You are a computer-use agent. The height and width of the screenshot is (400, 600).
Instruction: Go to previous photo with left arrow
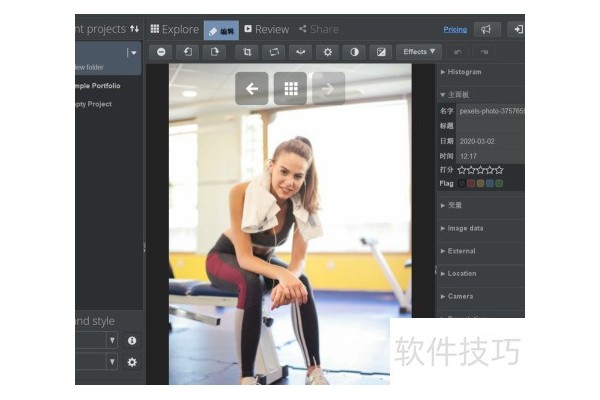pos(251,88)
